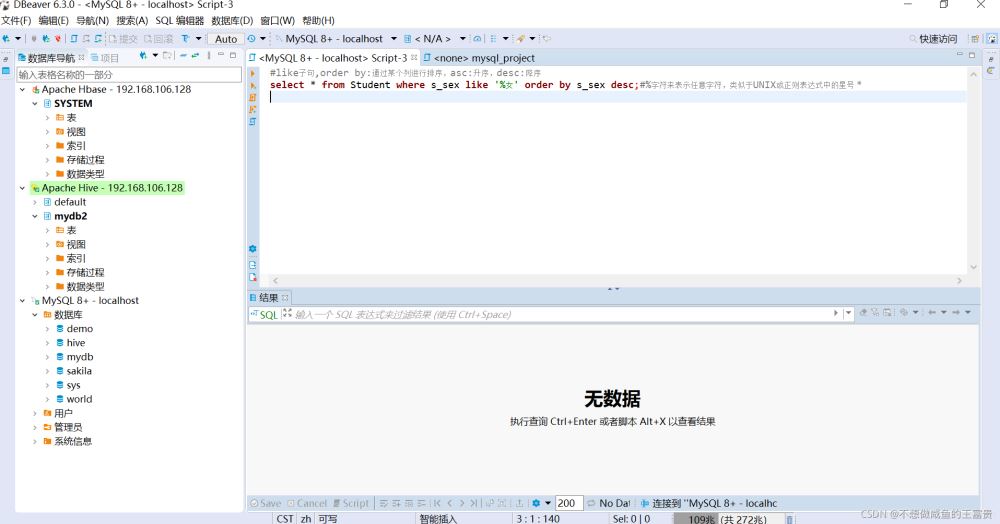Click the memory usage bar showing 109兆
The image size is (1000, 524).
[x=729, y=519]
